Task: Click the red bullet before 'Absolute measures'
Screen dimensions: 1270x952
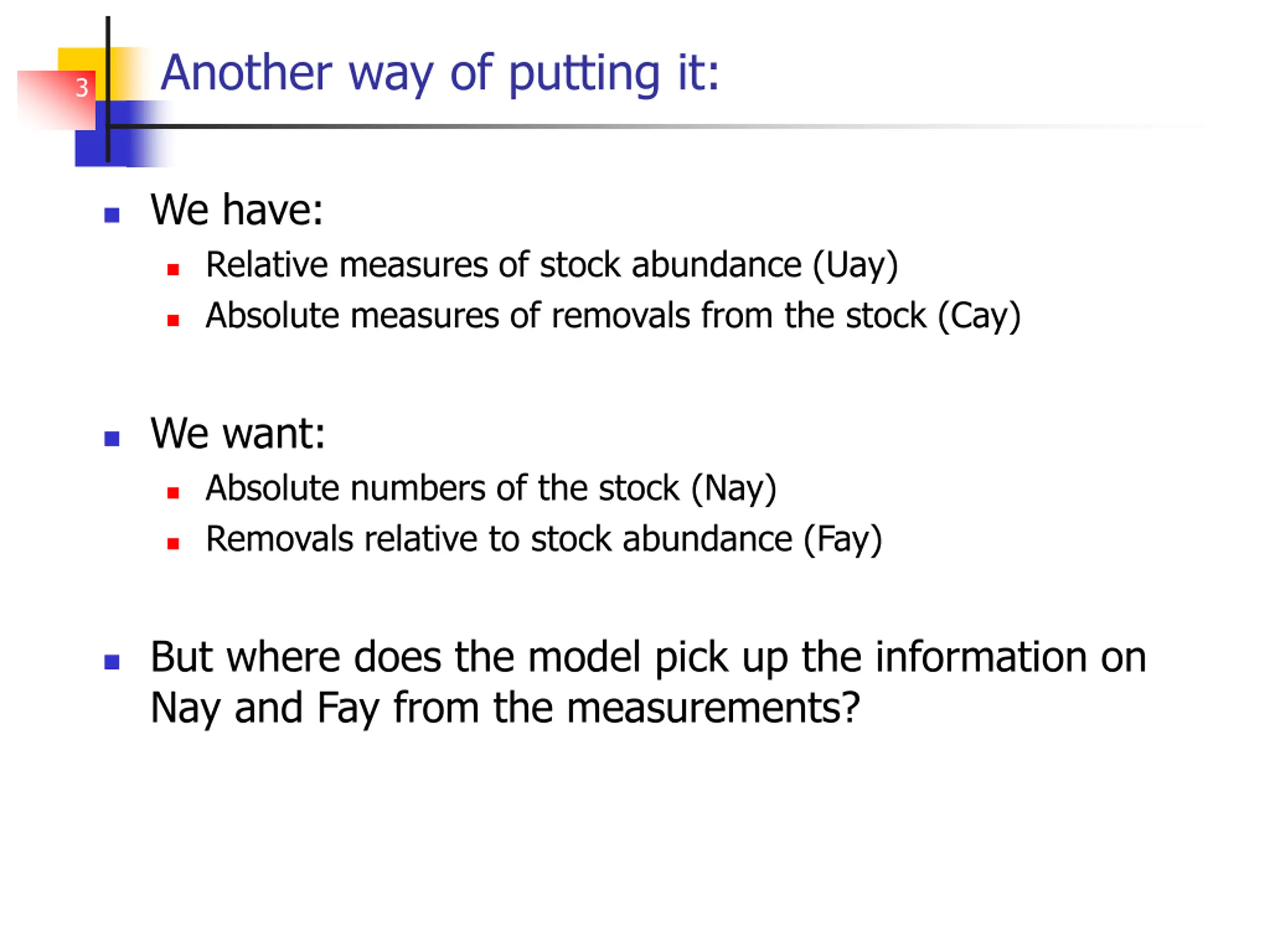Action: coord(173,320)
